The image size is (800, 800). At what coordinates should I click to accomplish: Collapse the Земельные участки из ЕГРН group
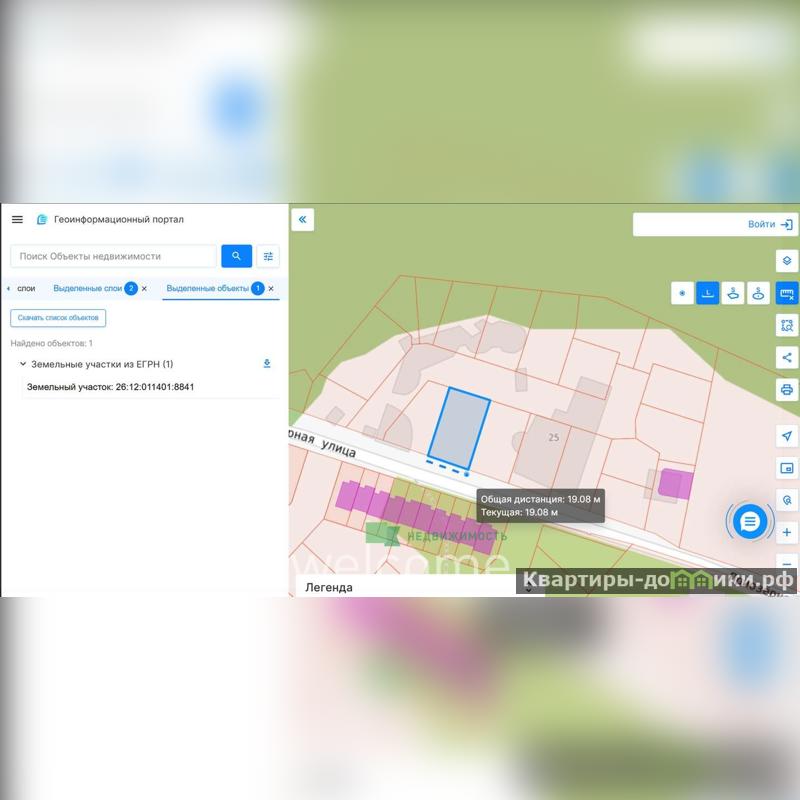23,364
